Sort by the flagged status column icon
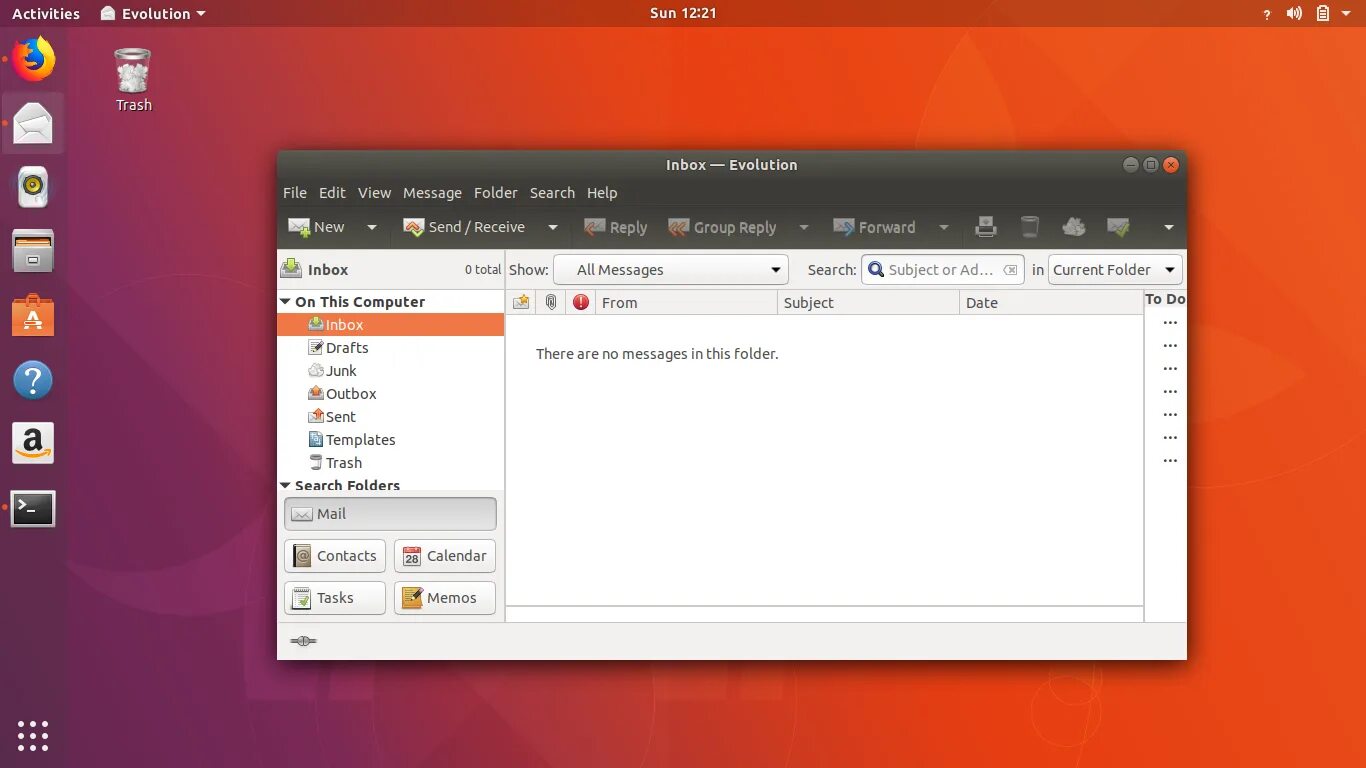The width and height of the screenshot is (1366, 768). [521, 302]
